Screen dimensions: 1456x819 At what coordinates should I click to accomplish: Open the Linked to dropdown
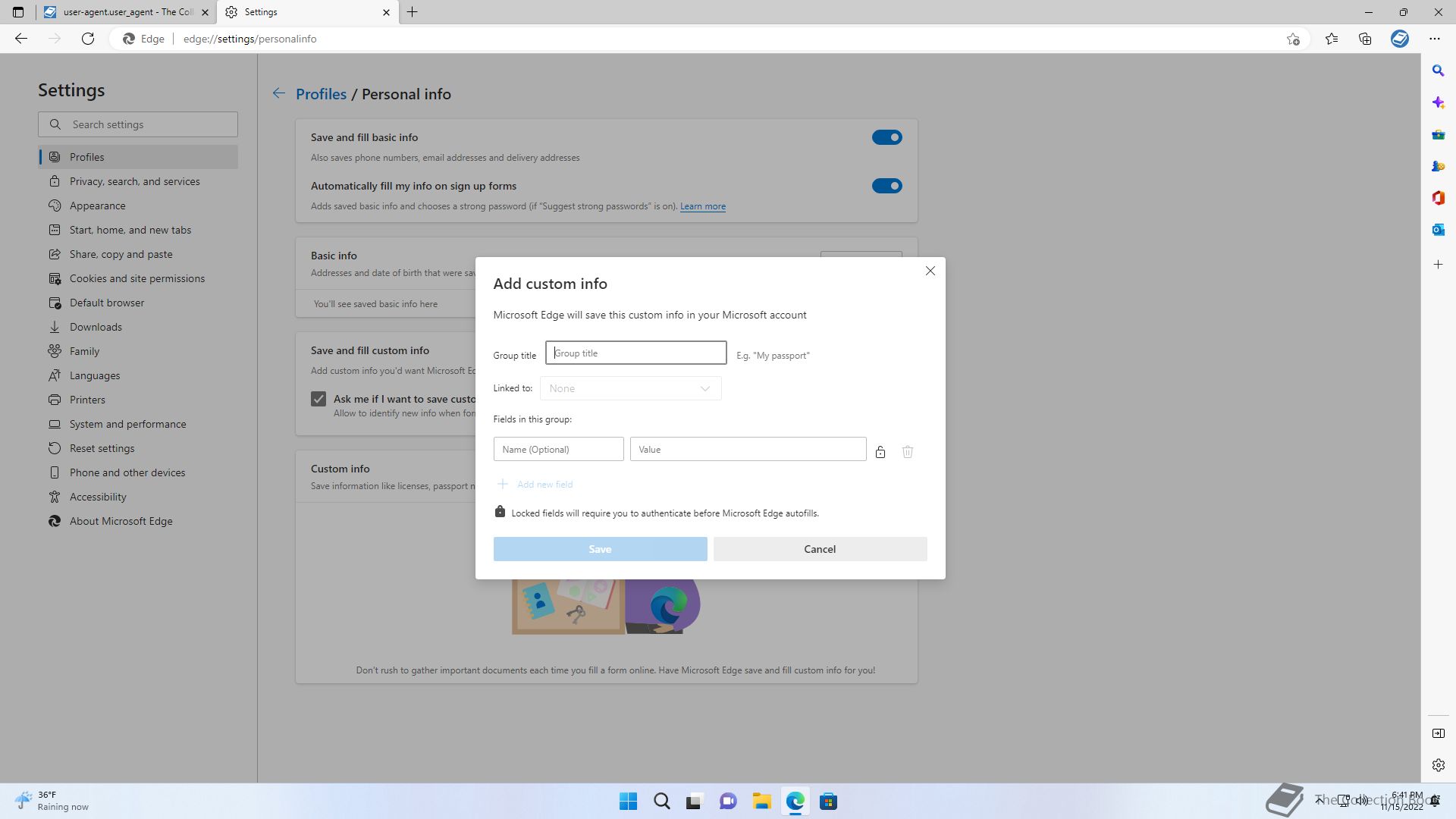(x=630, y=388)
